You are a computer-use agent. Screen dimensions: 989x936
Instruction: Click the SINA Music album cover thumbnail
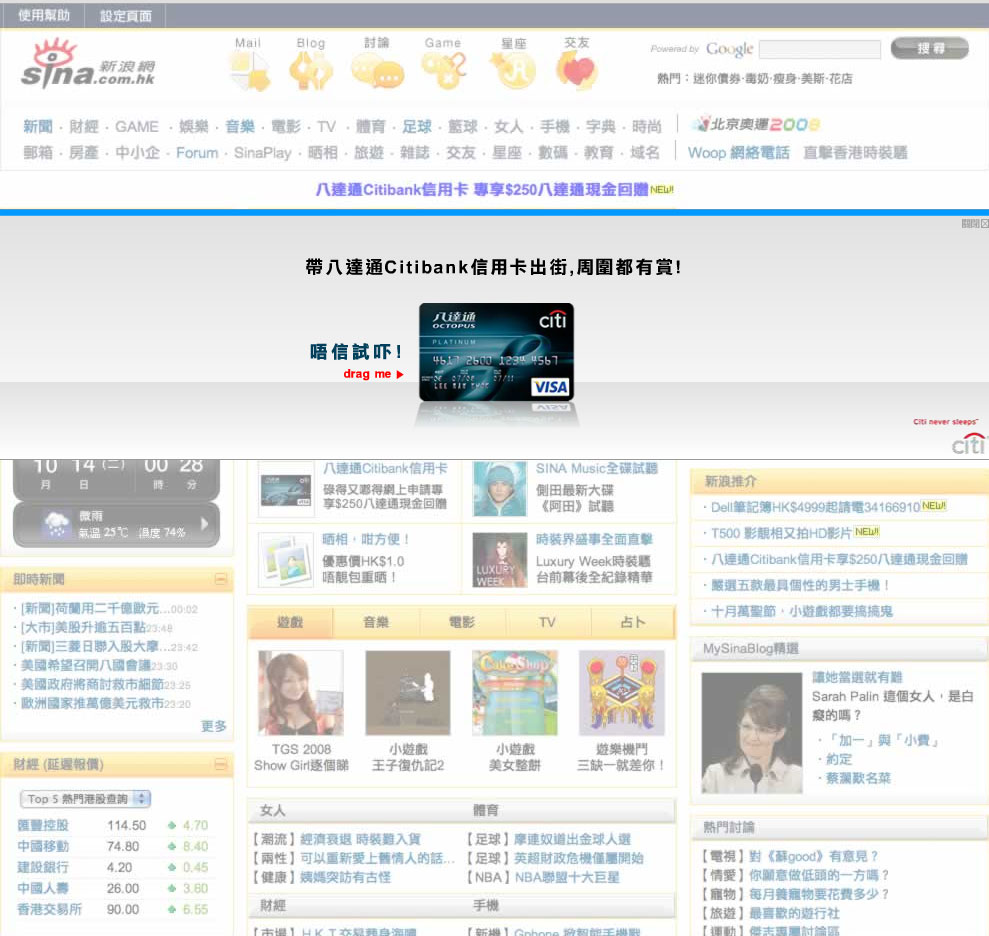[500, 489]
